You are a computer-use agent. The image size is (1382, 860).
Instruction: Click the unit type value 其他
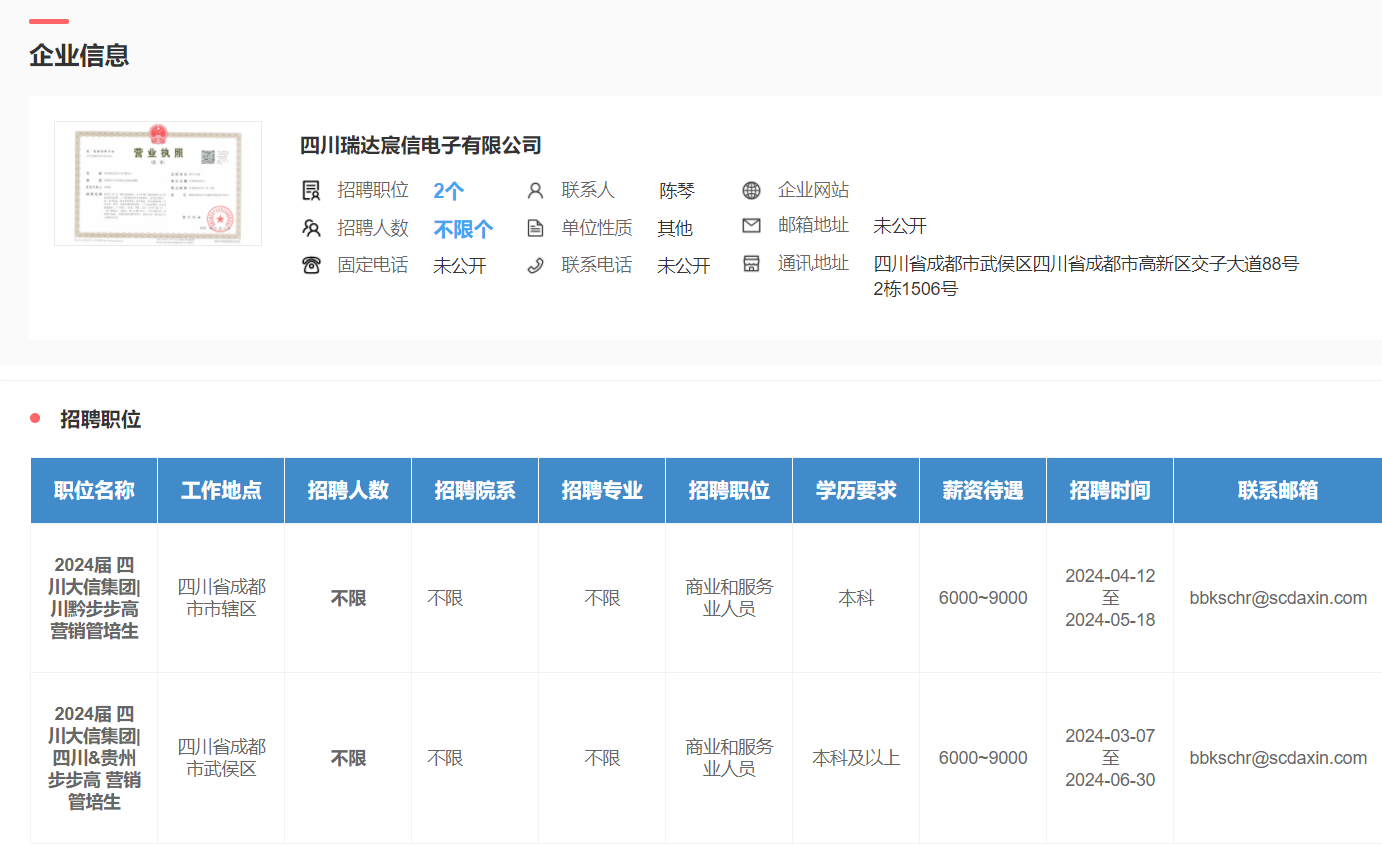pos(675,229)
